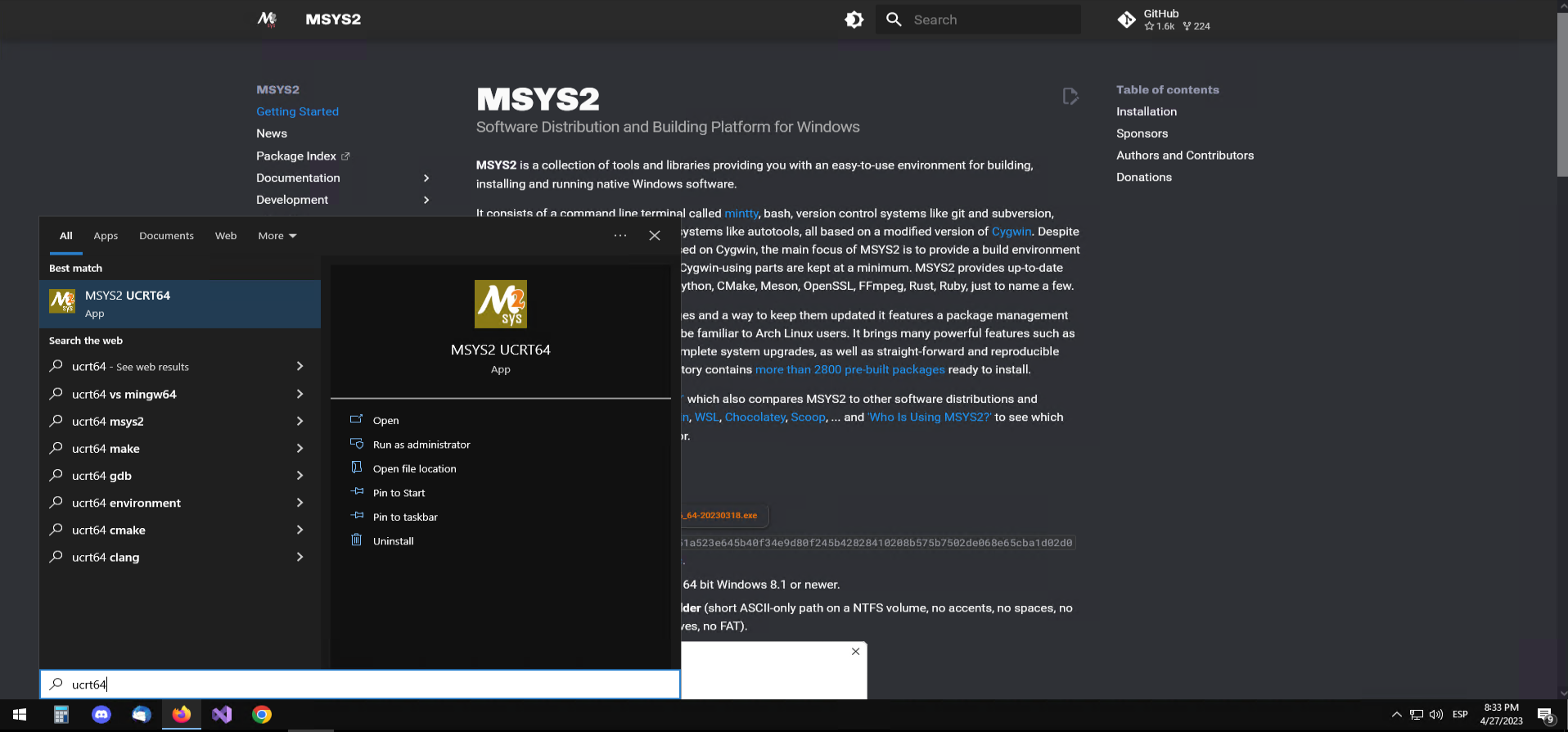Viewport: 1568px width, 732px height.
Task: Jump to Installation in table of contents
Action: pos(1147,111)
